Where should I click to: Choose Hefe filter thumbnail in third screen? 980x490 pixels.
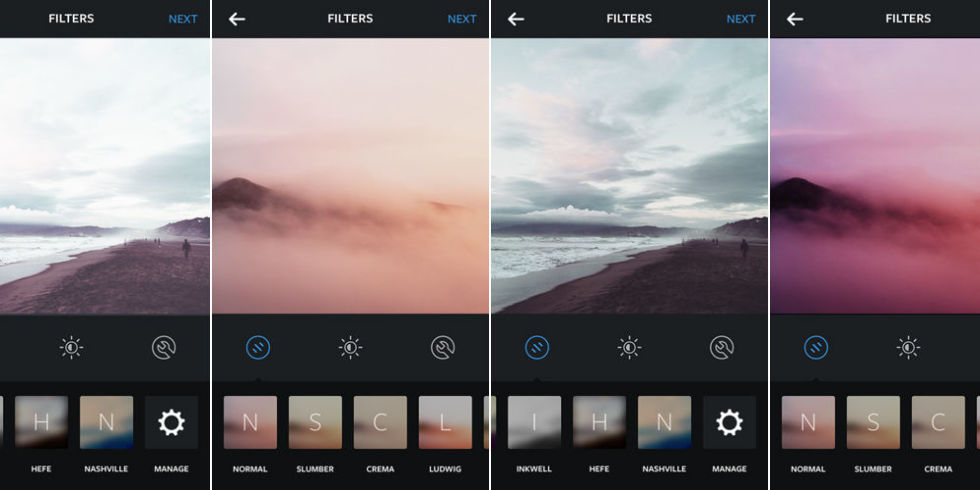[599, 422]
